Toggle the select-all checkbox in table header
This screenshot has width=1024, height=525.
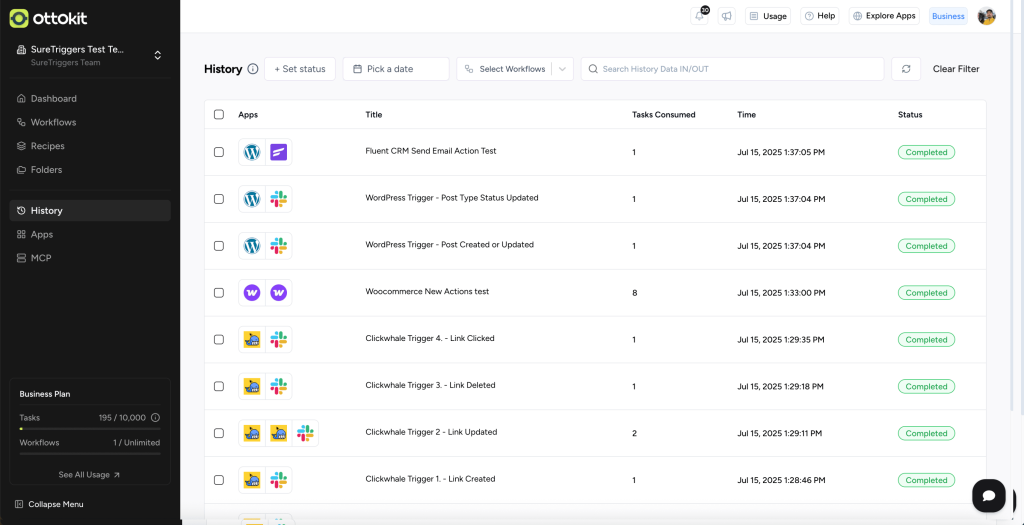click(x=219, y=115)
